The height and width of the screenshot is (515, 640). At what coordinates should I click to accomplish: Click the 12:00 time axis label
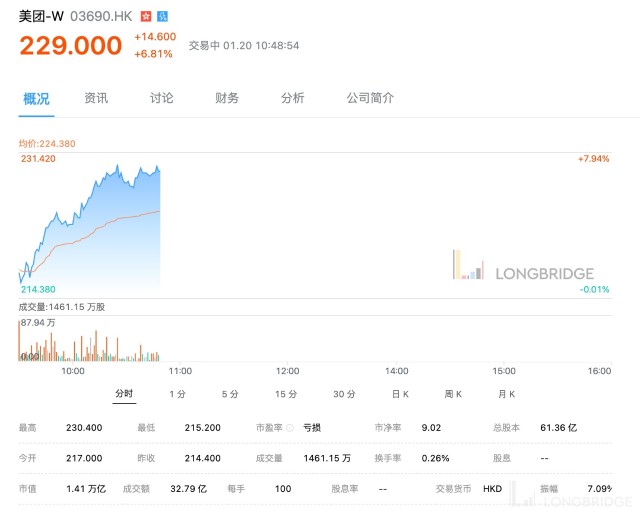(288, 371)
